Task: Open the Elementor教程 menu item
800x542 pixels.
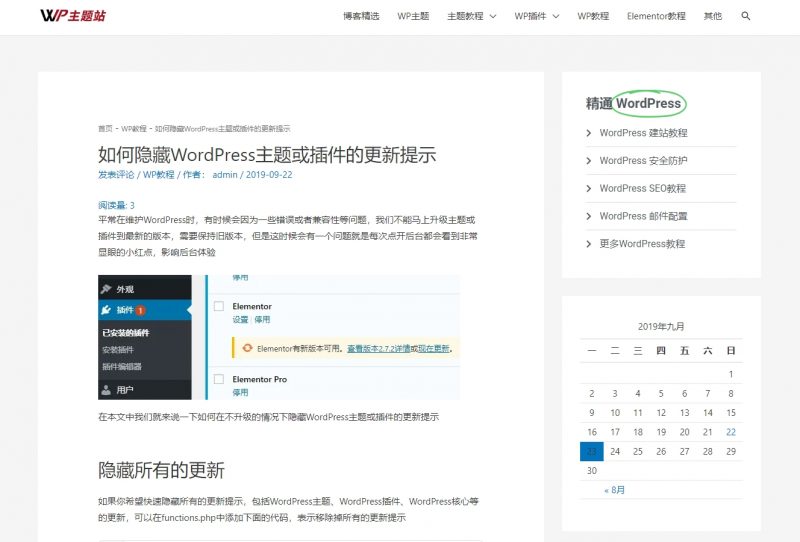Action: [x=656, y=16]
